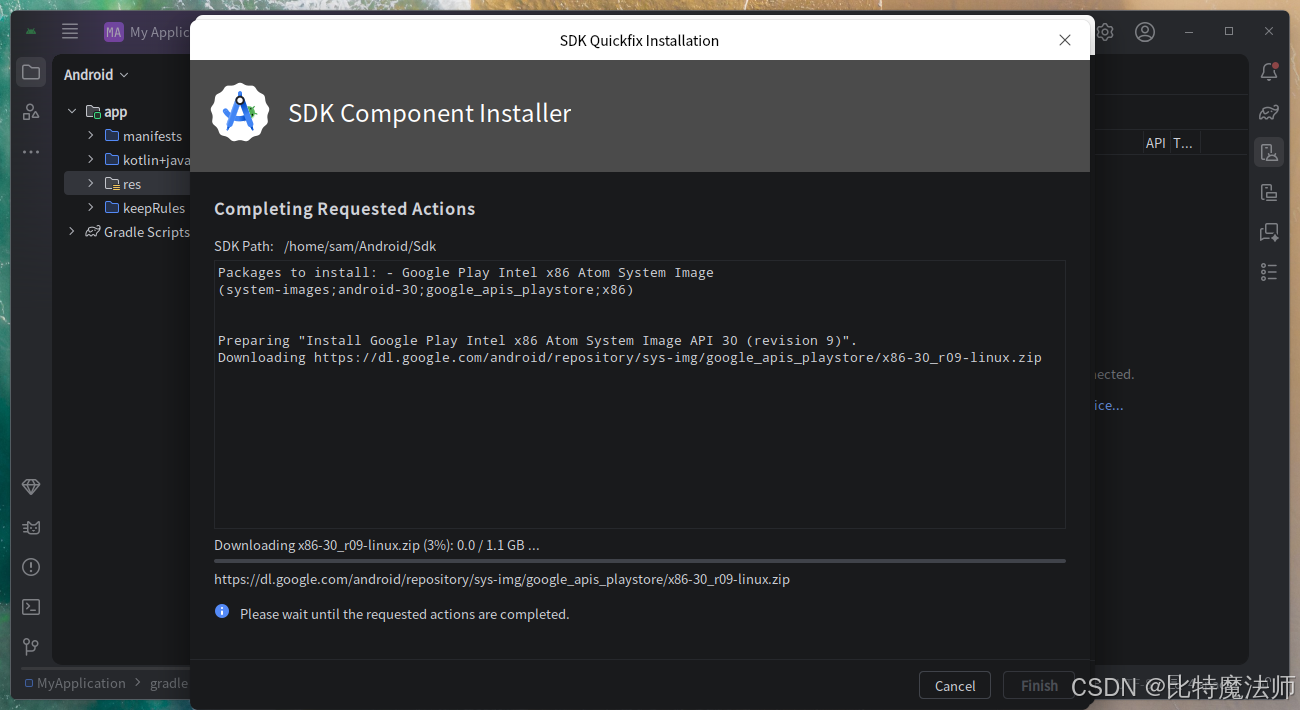
Task: Open the list-style tool window icon in right sidebar
Action: coord(1269,272)
